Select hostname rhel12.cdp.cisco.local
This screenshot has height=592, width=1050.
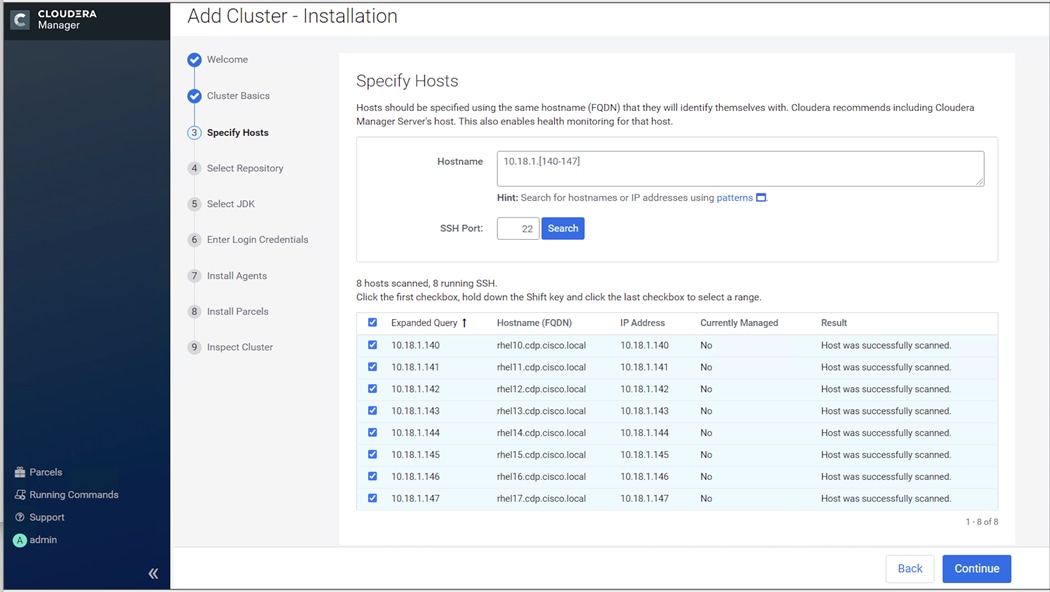541,389
